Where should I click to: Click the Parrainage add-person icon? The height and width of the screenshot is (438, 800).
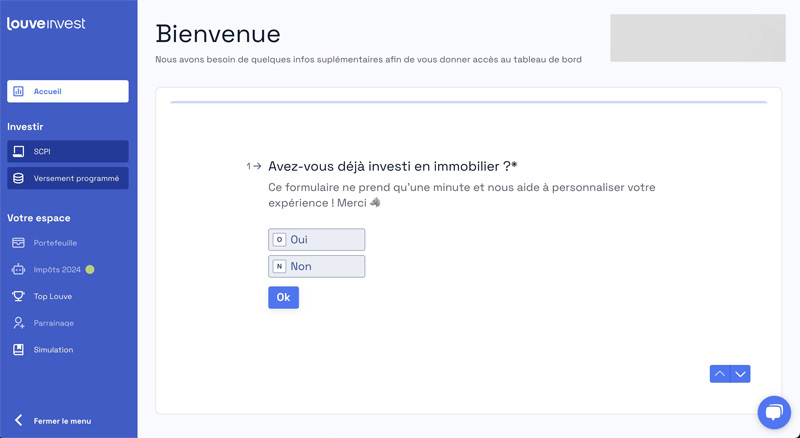(x=18, y=323)
